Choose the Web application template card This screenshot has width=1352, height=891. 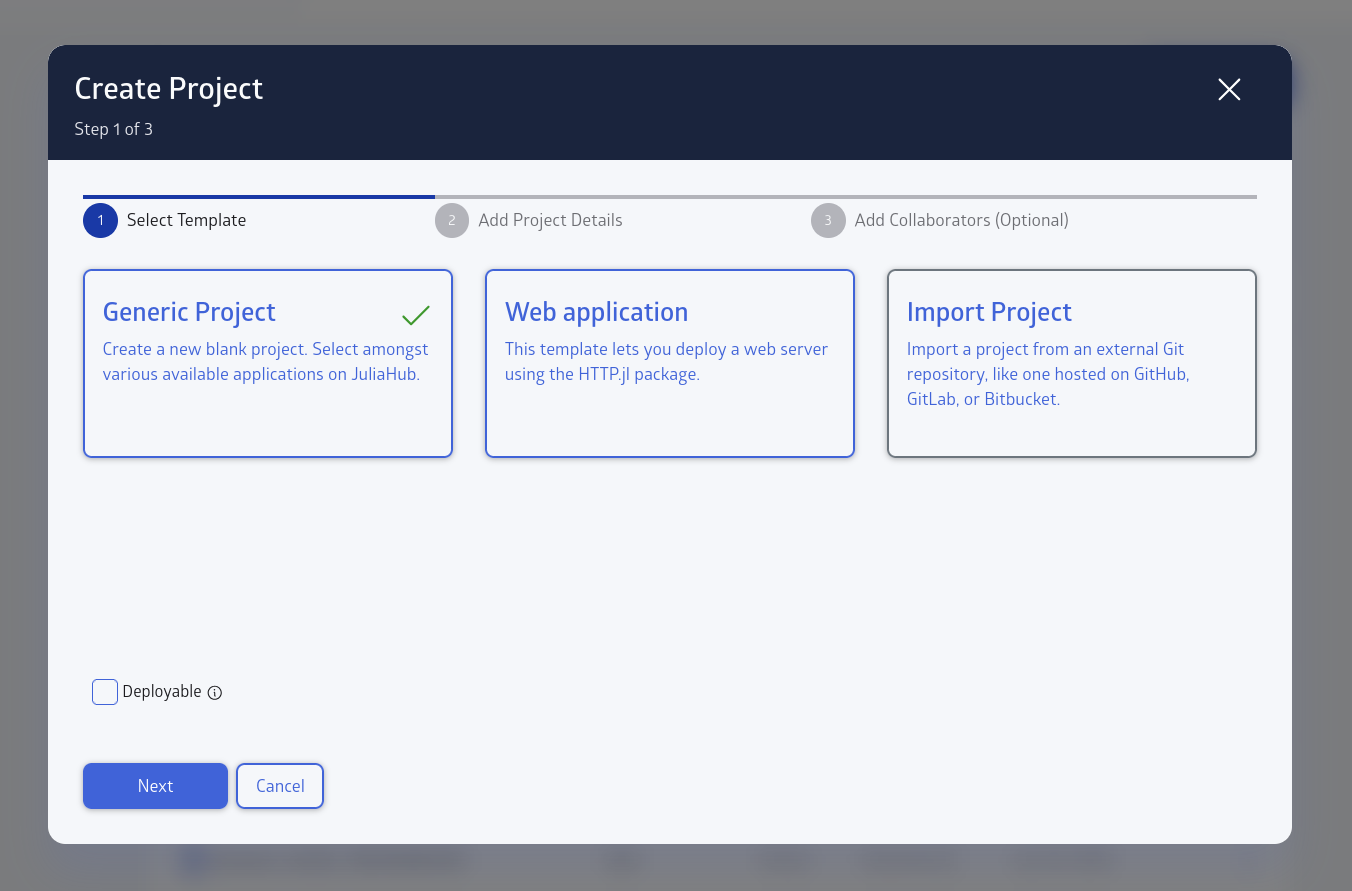[x=670, y=364]
